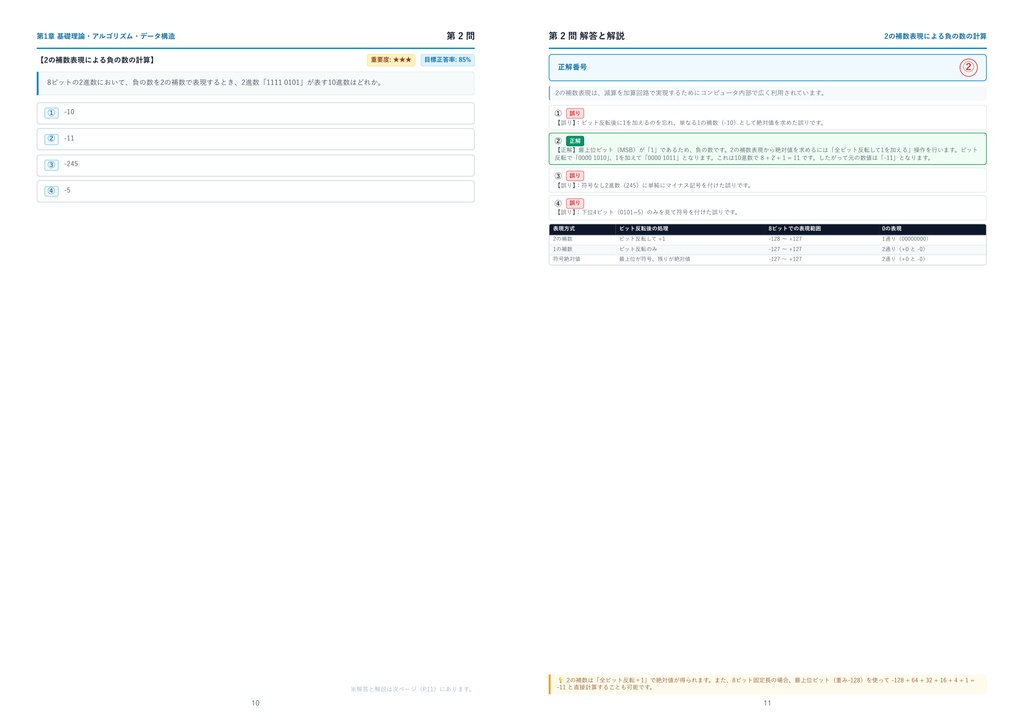Click the 目標正答率: 85% badge
The height and width of the screenshot is (724, 1024).
click(447, 60)
